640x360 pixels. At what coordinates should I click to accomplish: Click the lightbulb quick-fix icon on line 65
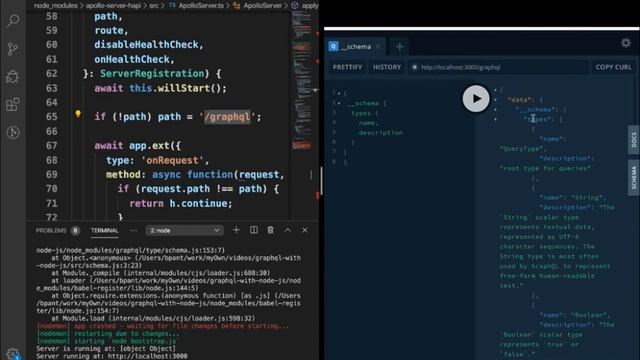(78, 114)
